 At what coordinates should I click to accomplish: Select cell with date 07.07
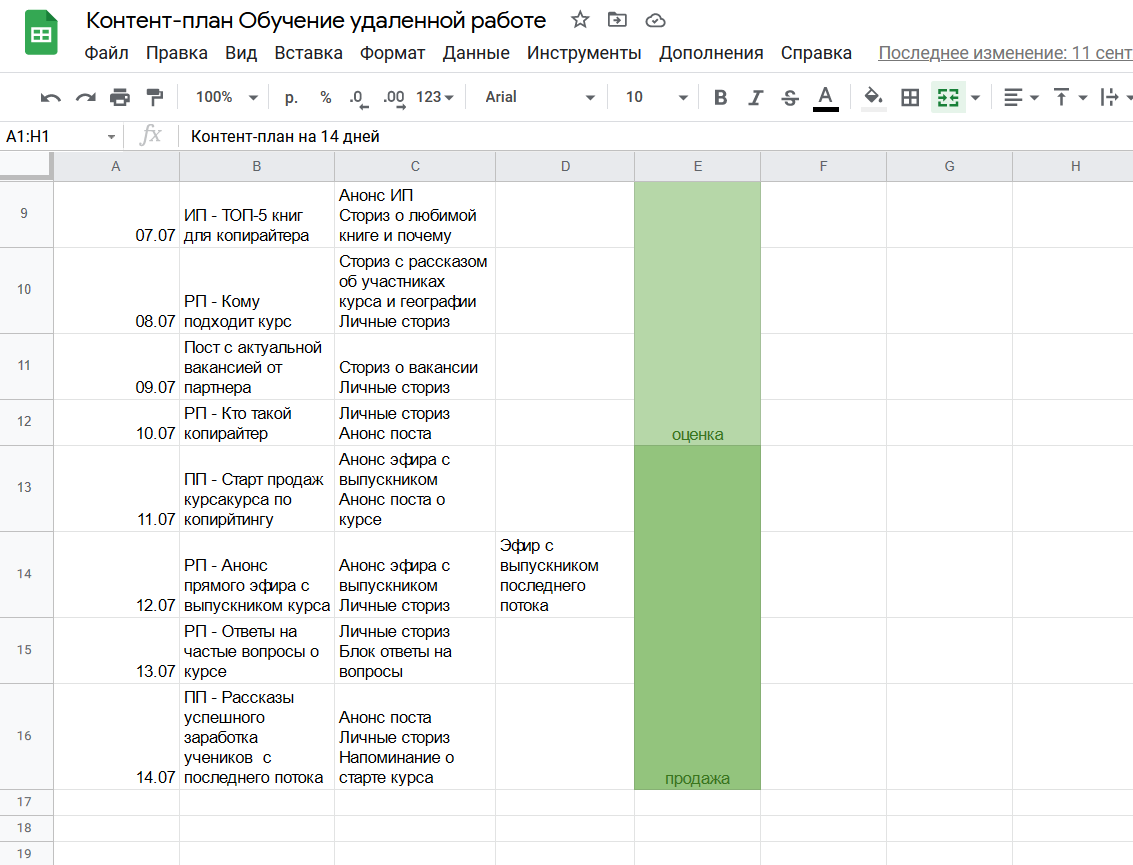tap(116, 215)
